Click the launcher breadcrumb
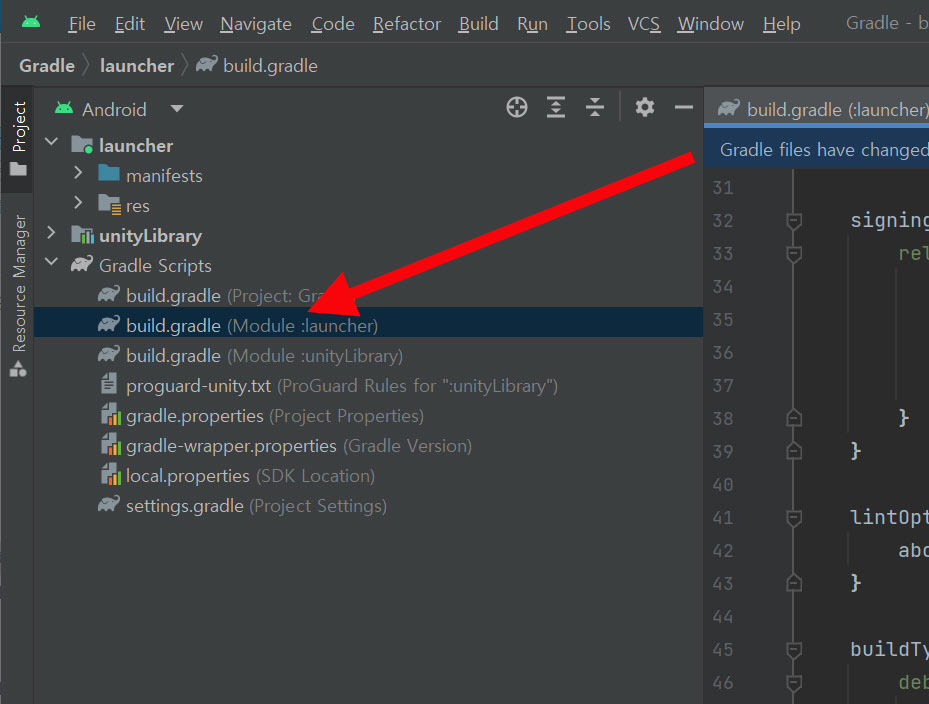929x704 pixels. coord(137,65)
